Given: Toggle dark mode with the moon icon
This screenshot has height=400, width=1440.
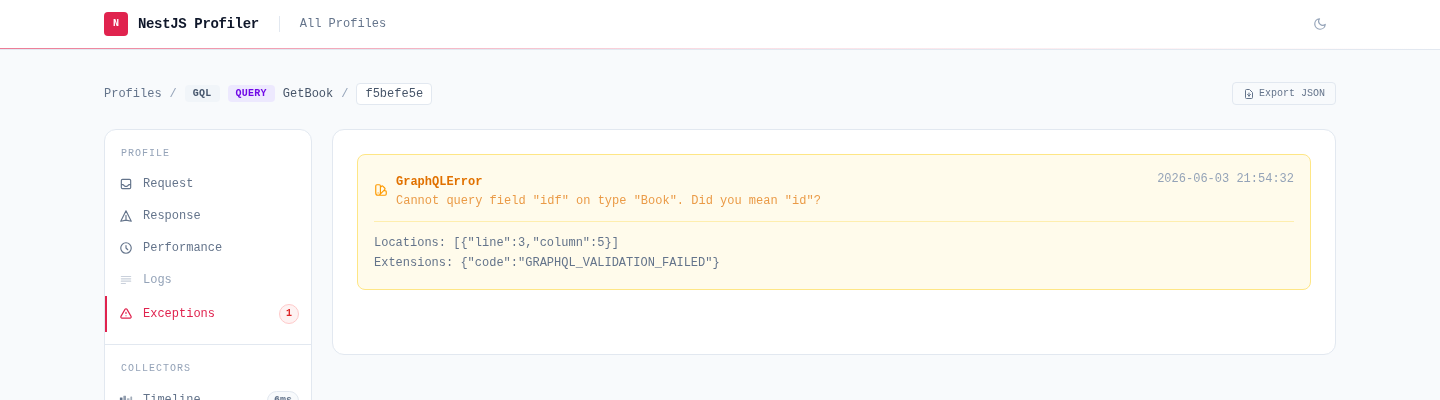Looking at the screenshot, I should (1320, 24).
